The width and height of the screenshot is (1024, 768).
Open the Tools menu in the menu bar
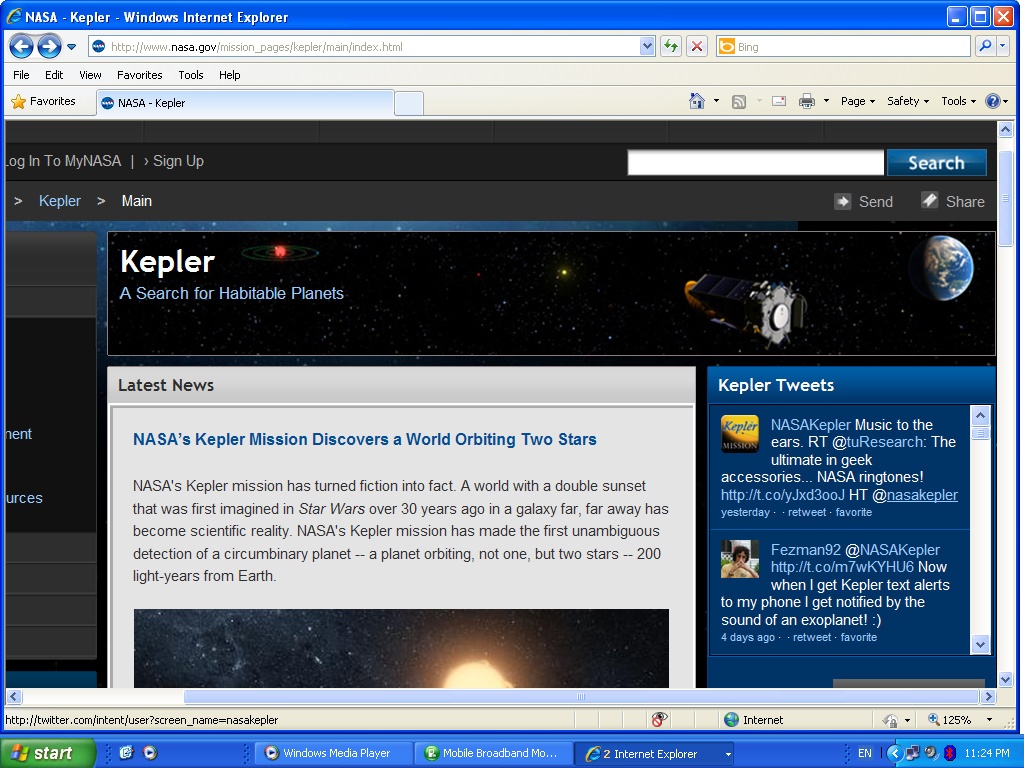[191, 75]
